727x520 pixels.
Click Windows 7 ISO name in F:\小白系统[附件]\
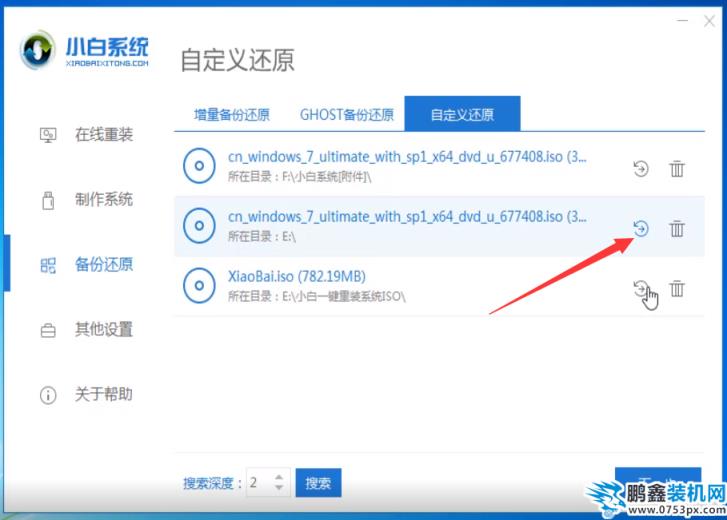[x=407, y=157]
